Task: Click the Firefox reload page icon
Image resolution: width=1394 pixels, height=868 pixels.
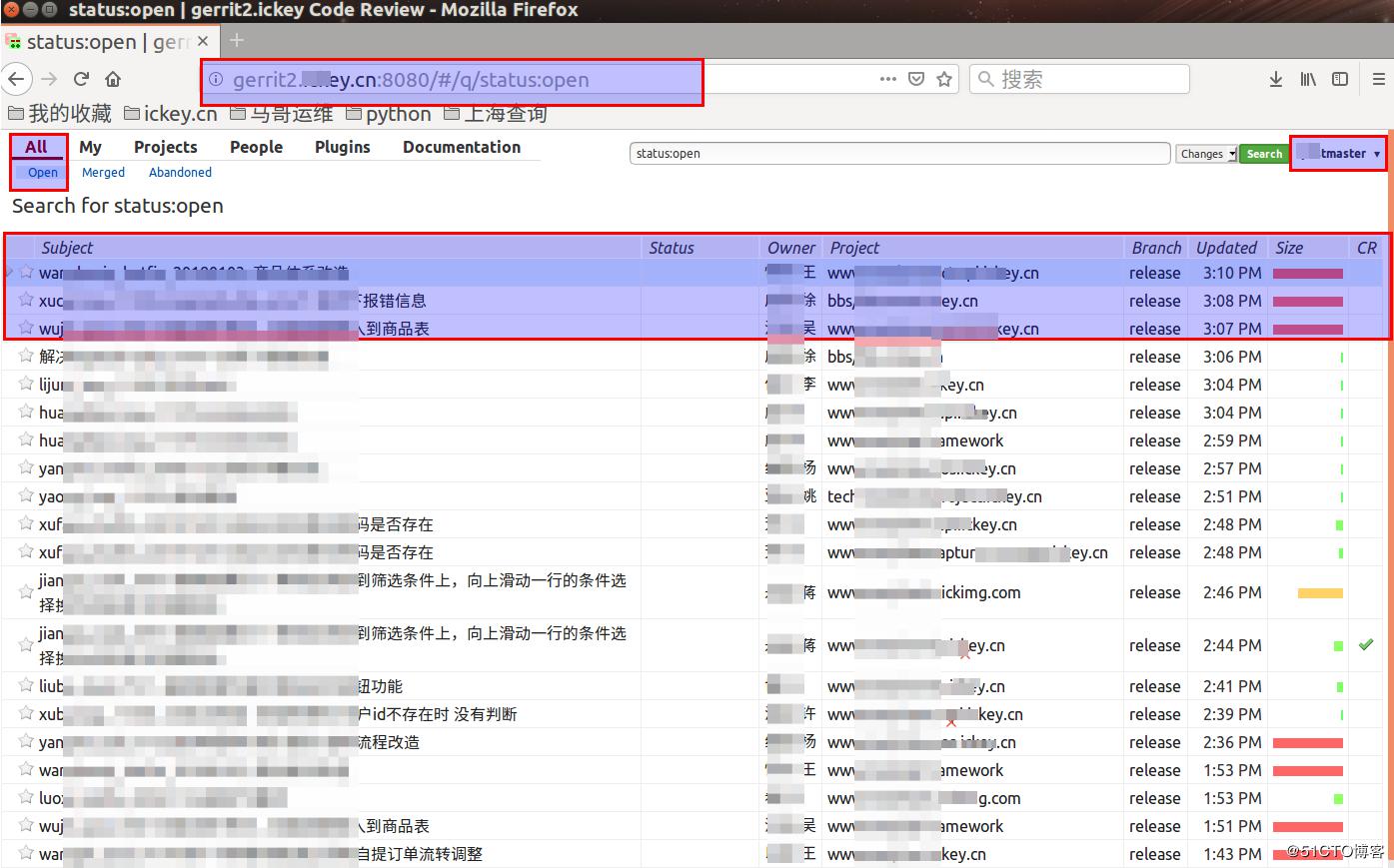Action: click(x=82, y=79)
